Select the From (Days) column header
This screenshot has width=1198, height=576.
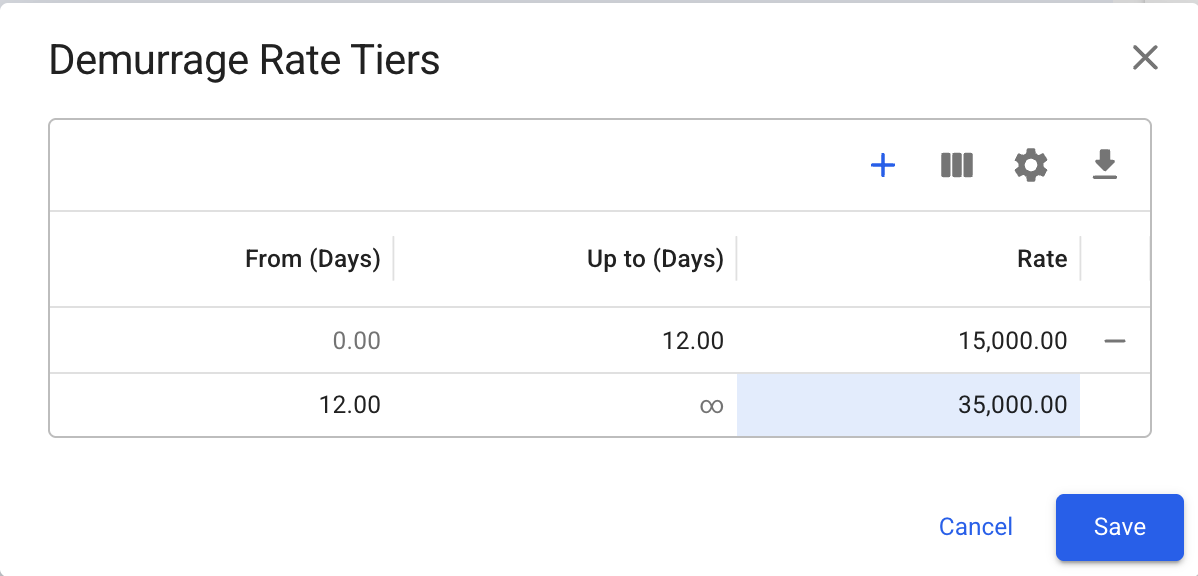click(x=312, y=259)
